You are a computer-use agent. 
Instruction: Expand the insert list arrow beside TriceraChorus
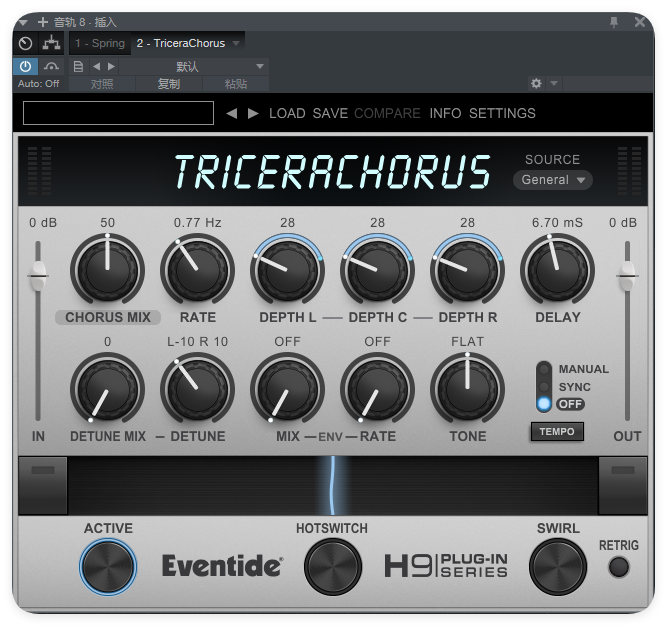(x=236, y=43)
